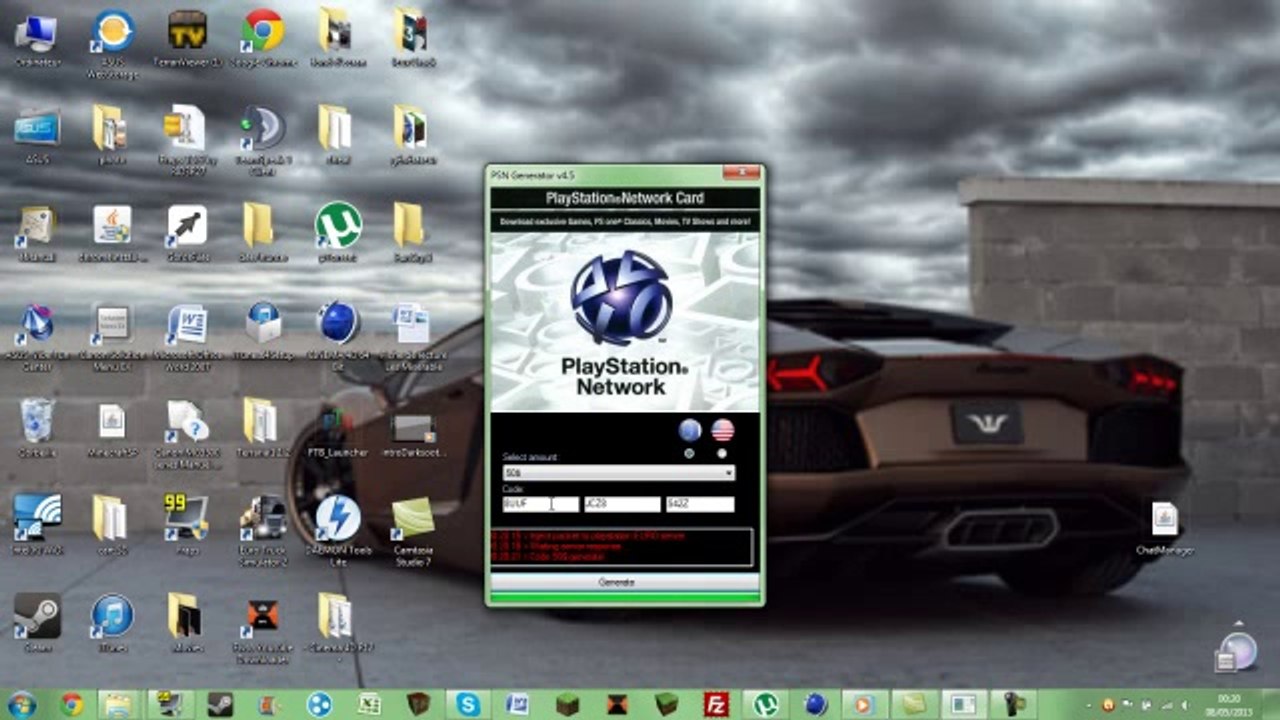
Task: Select the European flag region radio button
Action: click(689, 453)
